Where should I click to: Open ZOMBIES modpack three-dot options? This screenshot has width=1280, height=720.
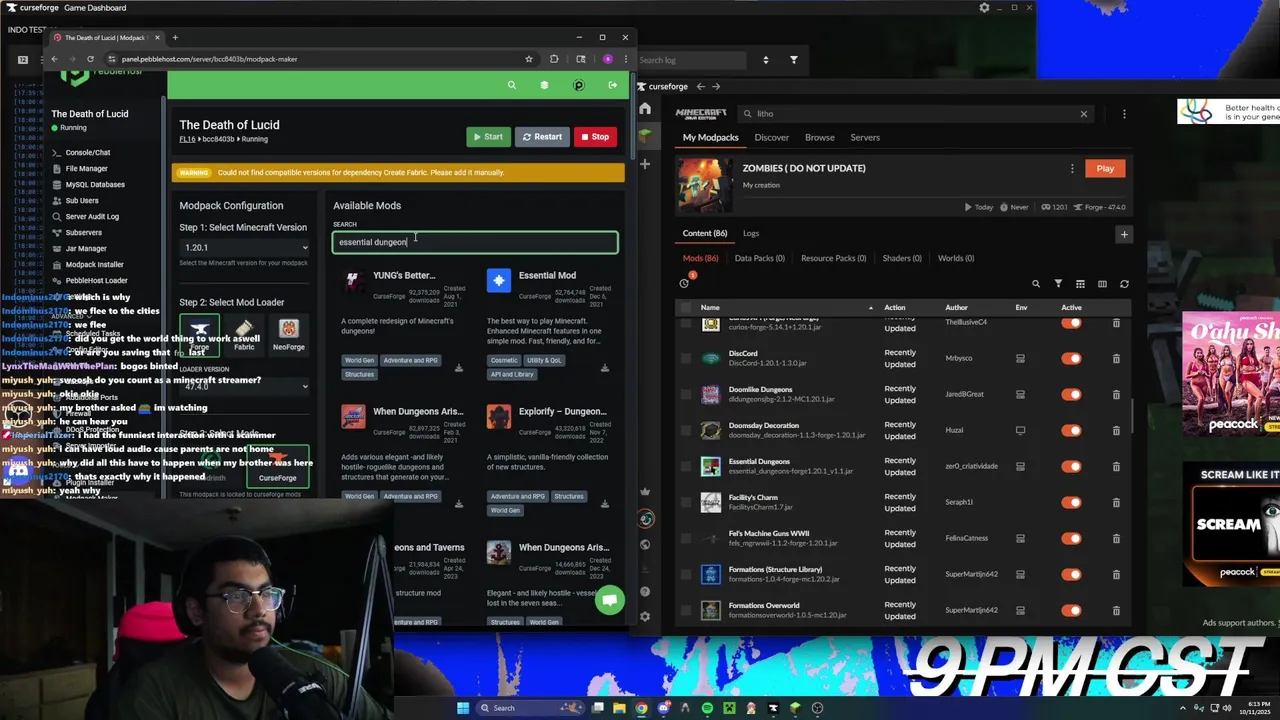tap(1072, 169)
